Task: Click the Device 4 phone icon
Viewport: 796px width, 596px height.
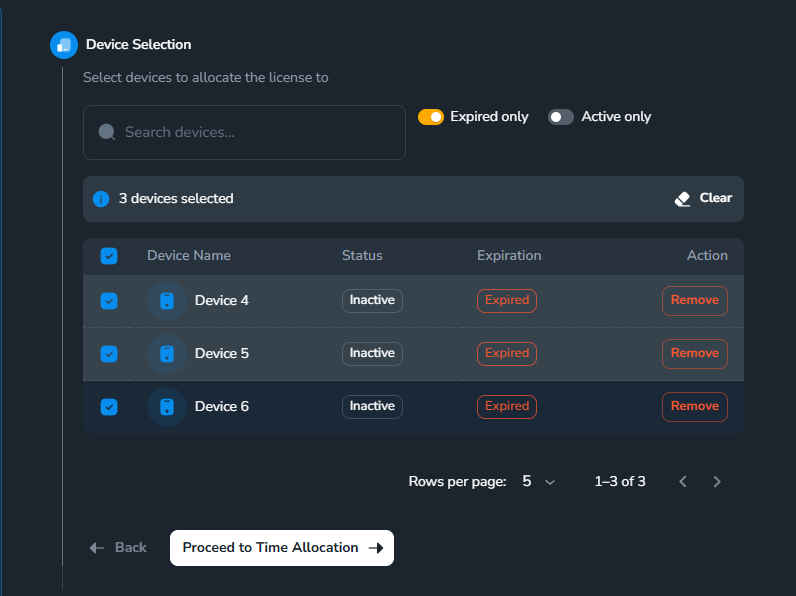Action: 167,301
